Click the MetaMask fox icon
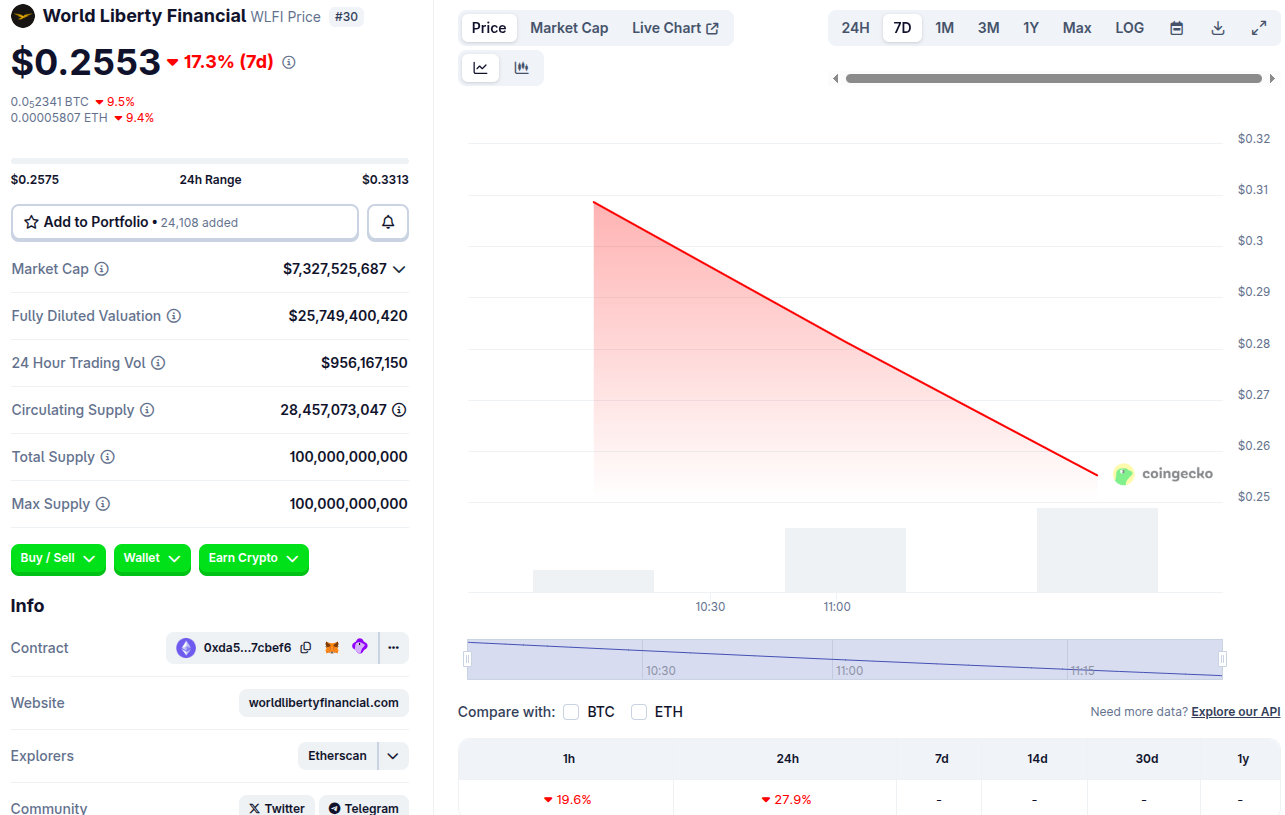 coord(332,648)
